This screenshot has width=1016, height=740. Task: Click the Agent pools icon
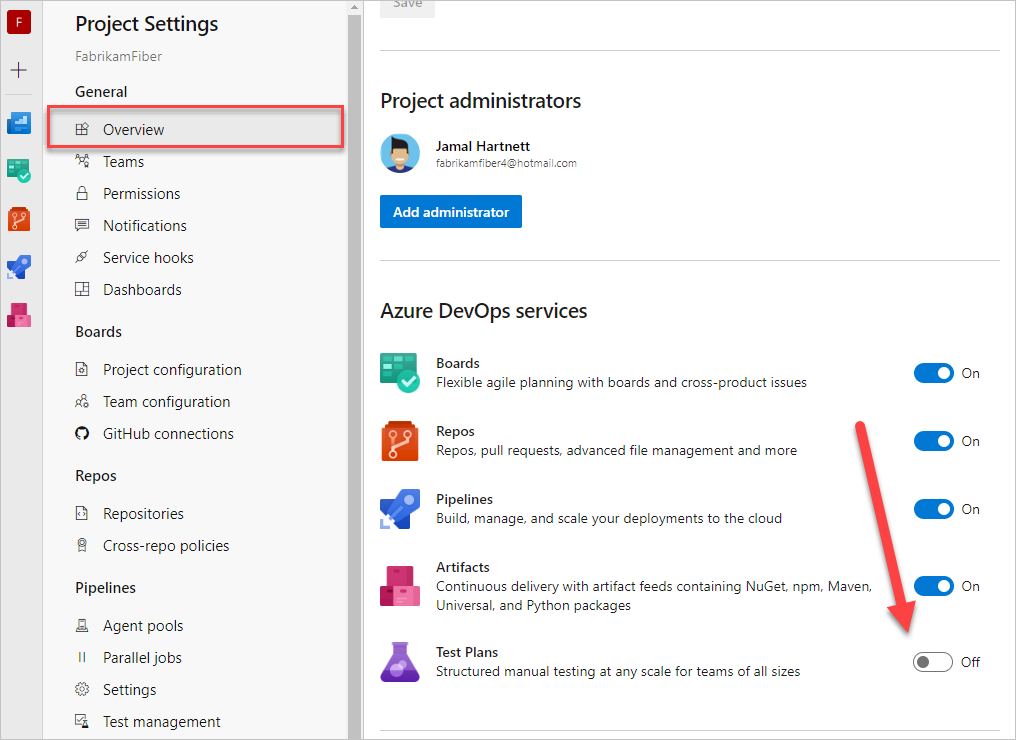click(x=82, y=625)
